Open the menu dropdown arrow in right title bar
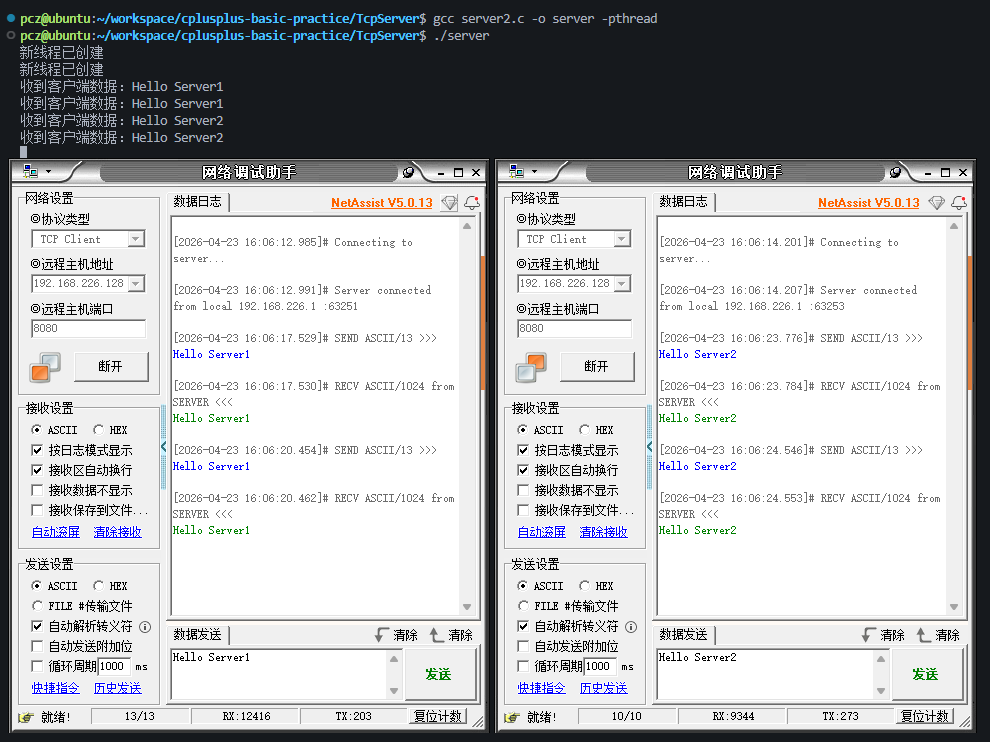990x742 pixels. click(x=534, y=172)
